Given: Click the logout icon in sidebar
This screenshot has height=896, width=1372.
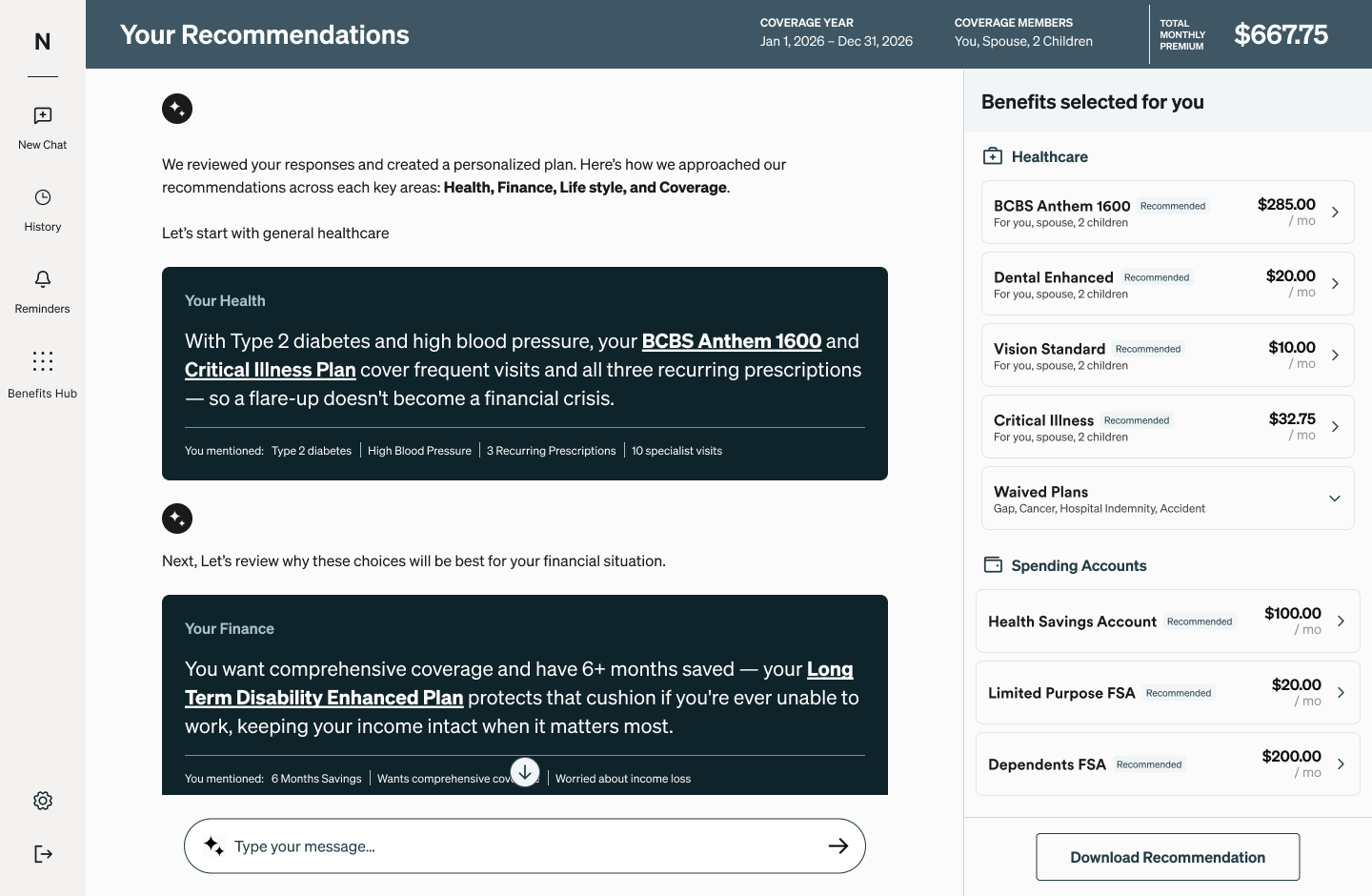Looking at the screenshot, I should (x=43, y=854).
